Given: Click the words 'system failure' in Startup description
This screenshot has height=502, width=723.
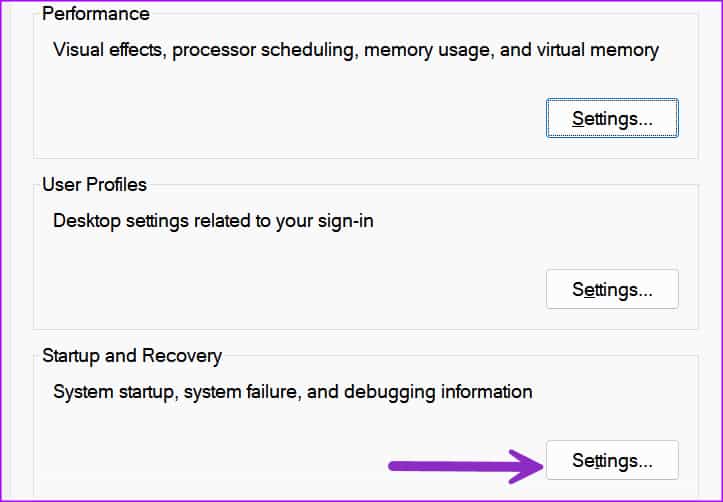Looking at the screenshot, I should point(241,392).
